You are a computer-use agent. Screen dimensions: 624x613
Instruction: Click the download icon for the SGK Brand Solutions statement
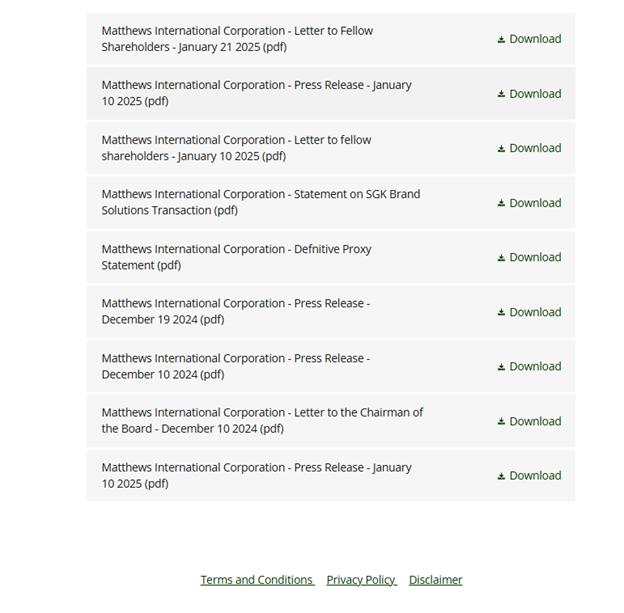tap(502, 204)
